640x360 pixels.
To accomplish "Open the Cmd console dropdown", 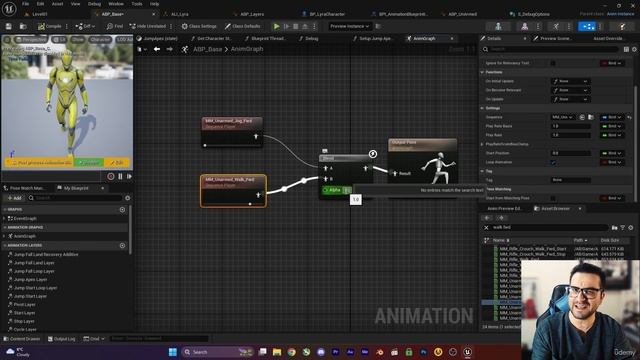I will pos(94,339).
